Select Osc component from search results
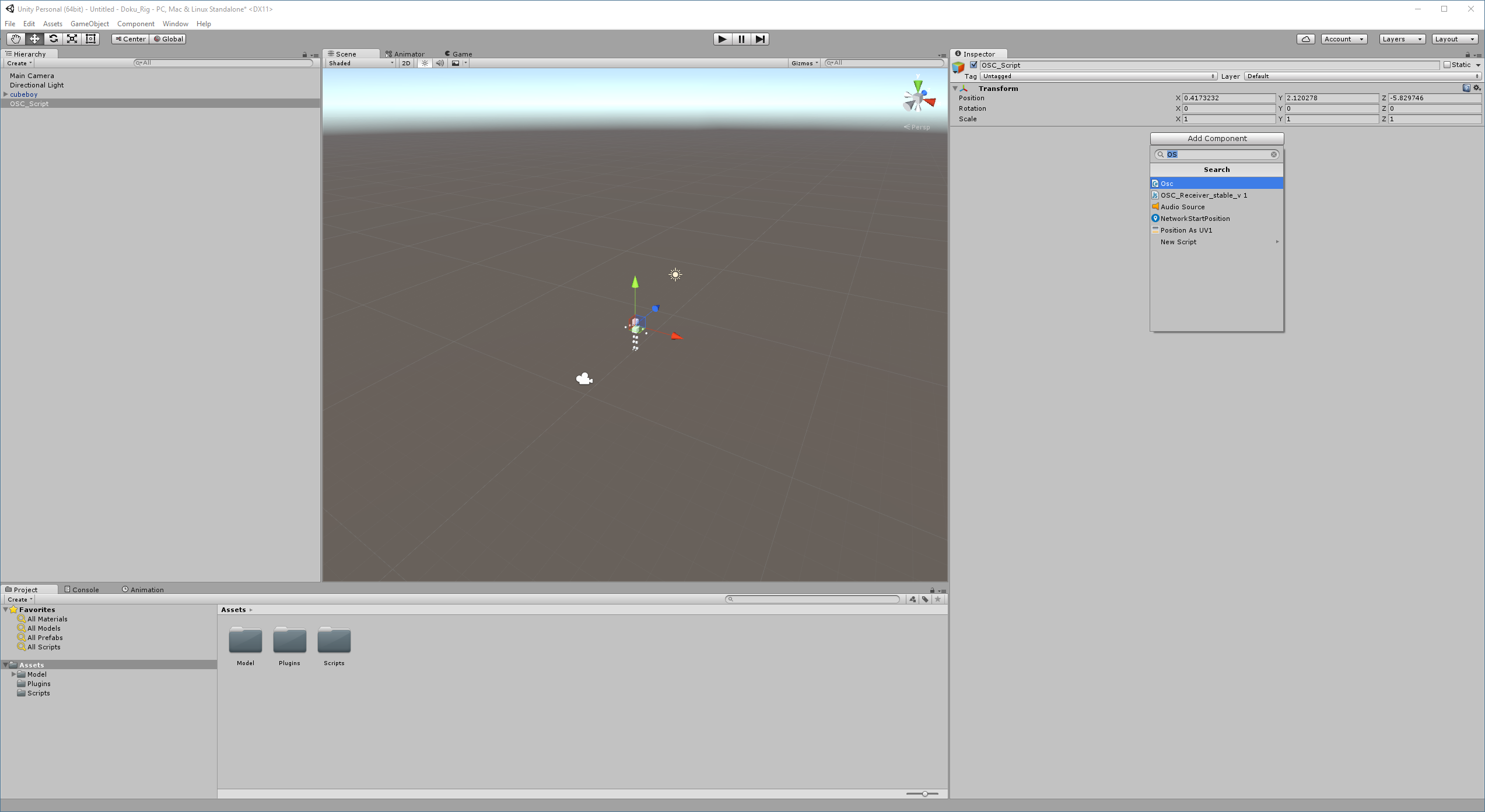 pos(1216,184)
